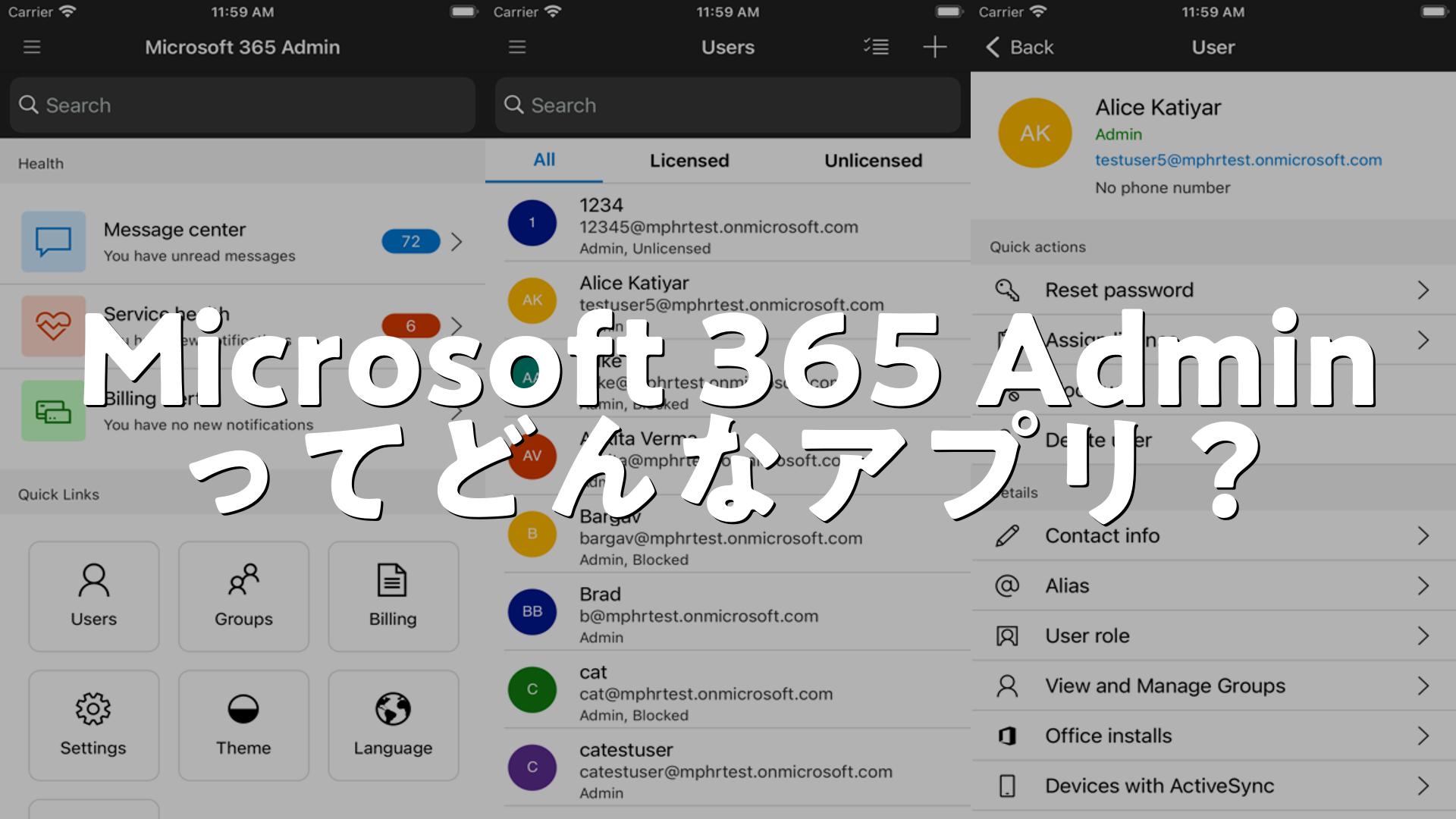
Task: Select Brad BB avatar in list
Action: tap(532, 611)
